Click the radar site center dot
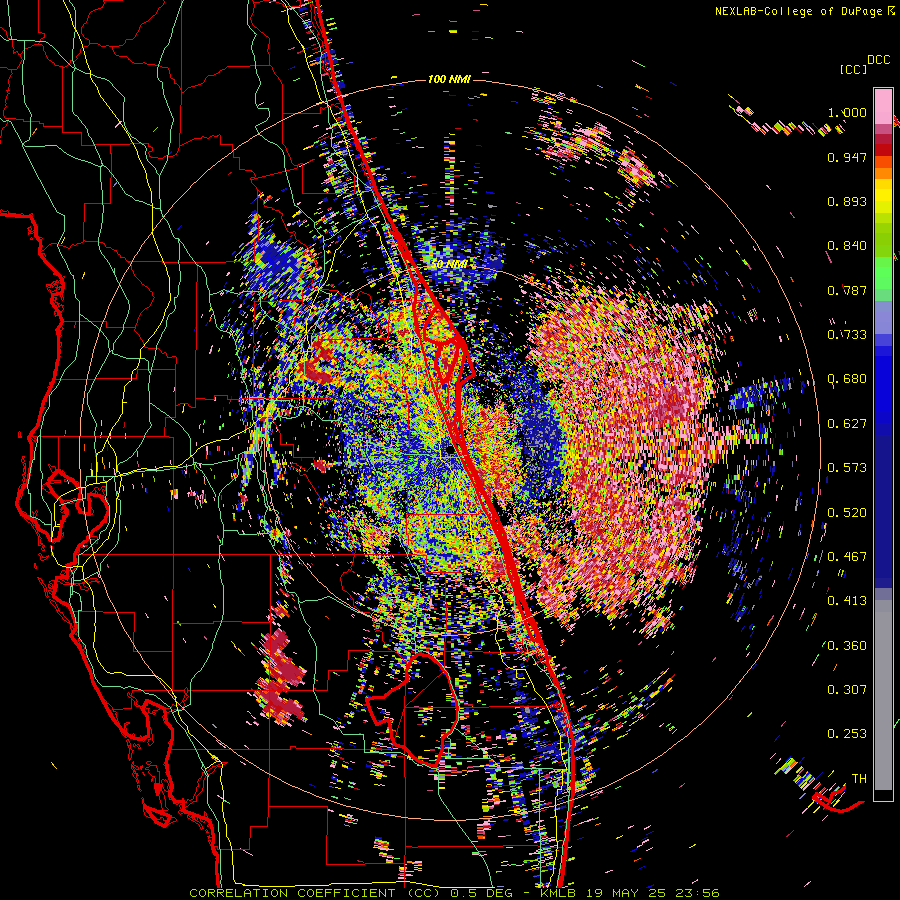The height and width of the screenshot is (900, 900). (x=449, y=449)
